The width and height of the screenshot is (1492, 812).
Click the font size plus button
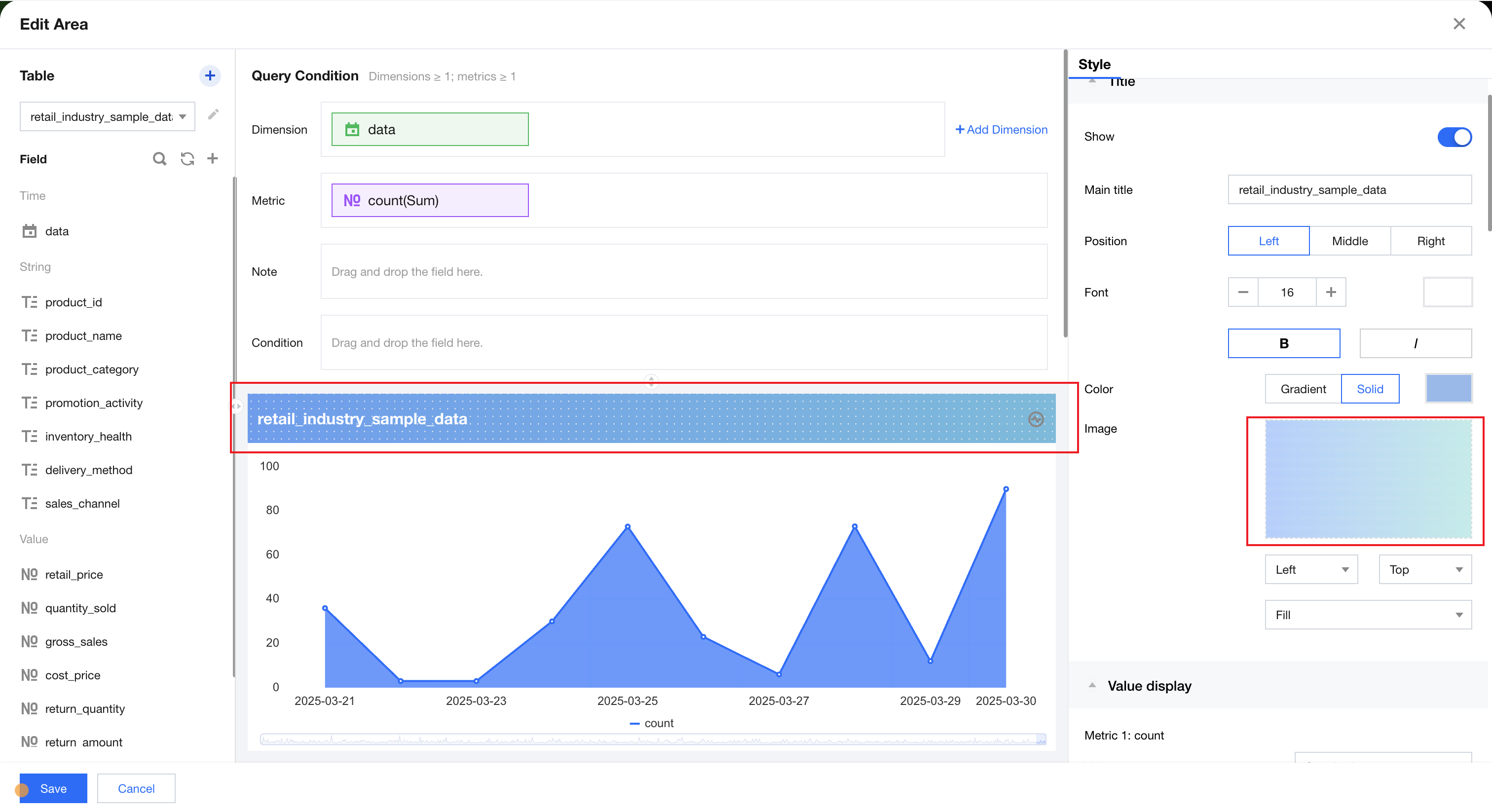1330,292
